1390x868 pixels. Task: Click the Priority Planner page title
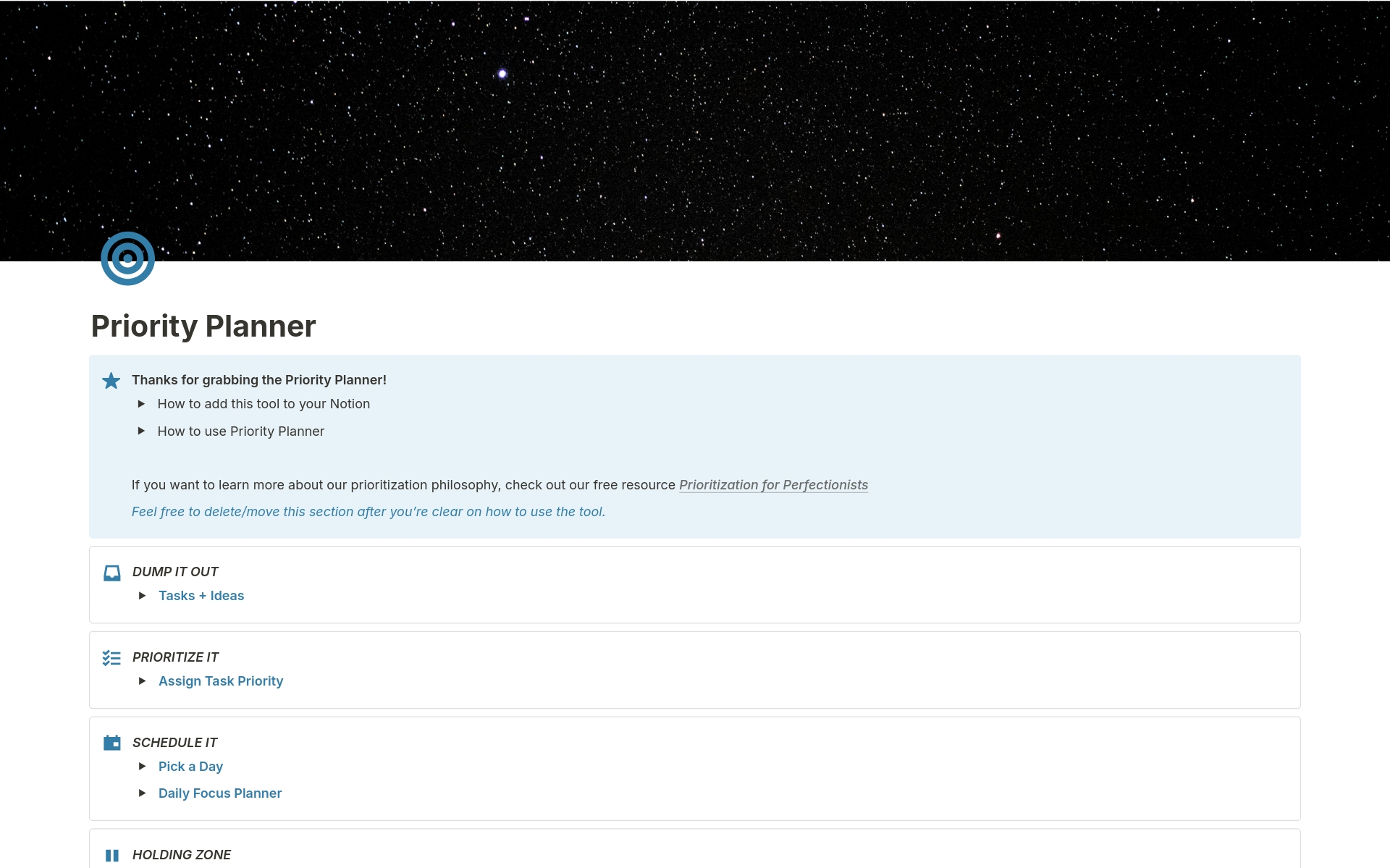203,326
